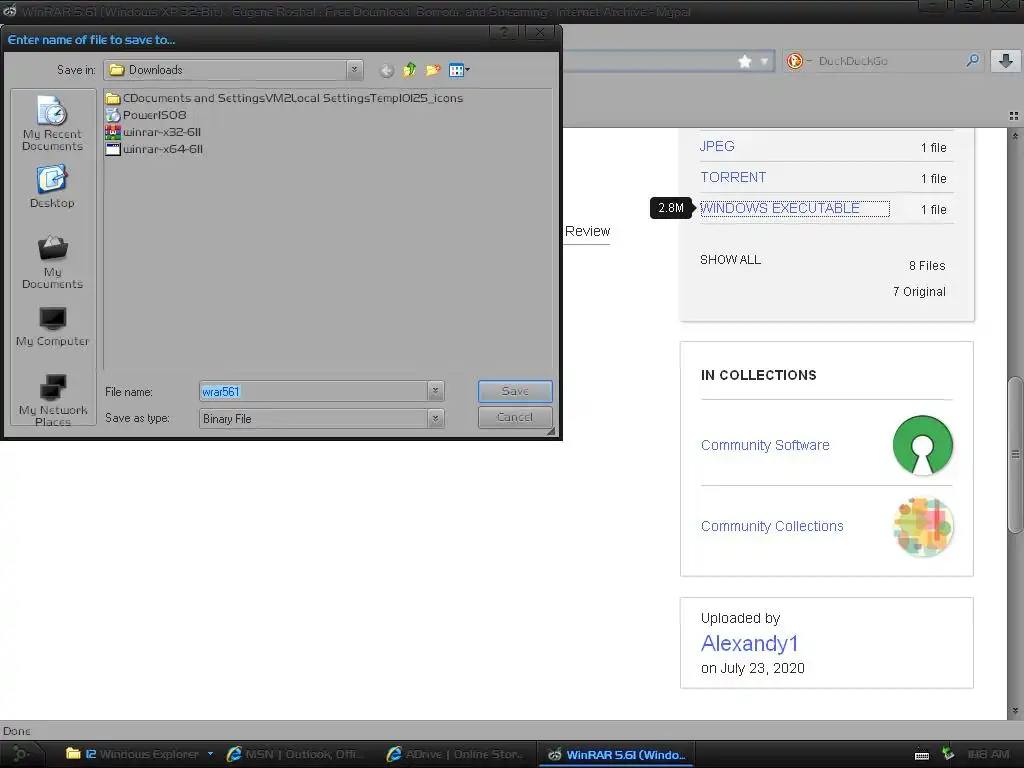Click the Community Collections thumbnail
The height and width of the screenshot is (768, 1024).
[922, 527]
